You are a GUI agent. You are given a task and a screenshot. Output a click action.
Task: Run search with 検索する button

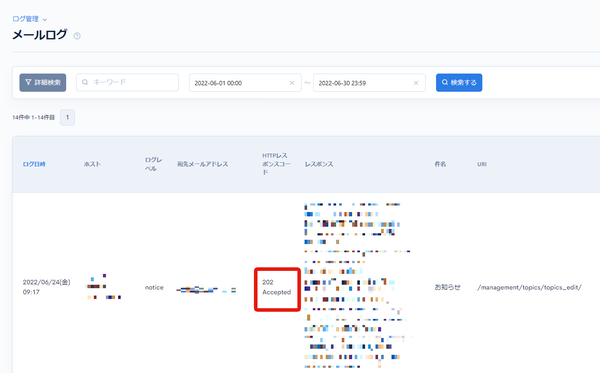click(459, 83)
